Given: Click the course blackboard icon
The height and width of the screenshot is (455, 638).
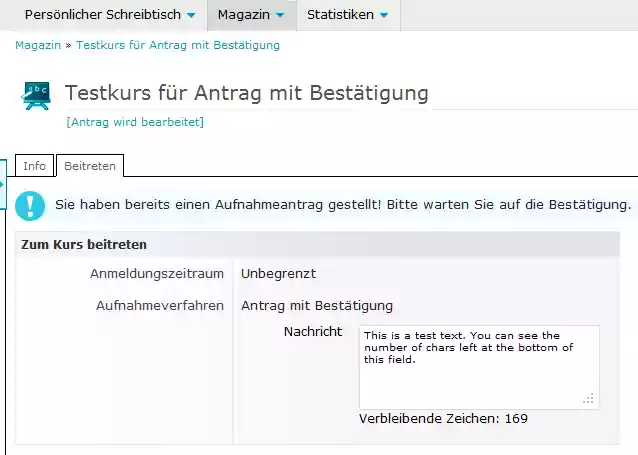Looking at the screenshot, I should tap(36, 95).
